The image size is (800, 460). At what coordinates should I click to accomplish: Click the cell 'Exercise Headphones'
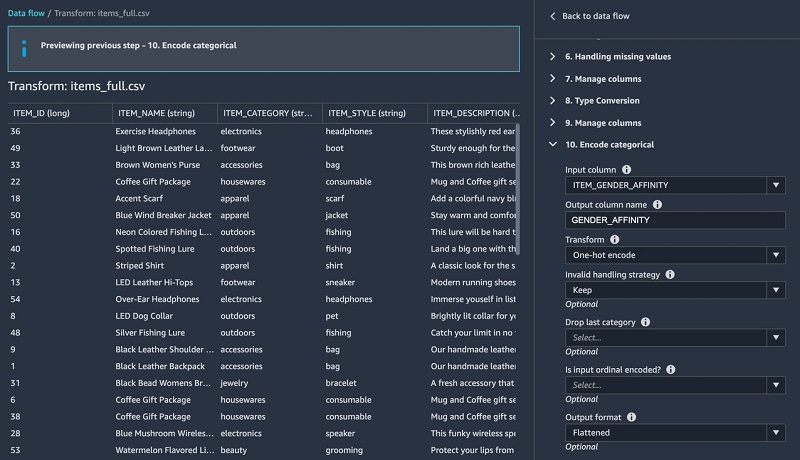(156, 132)
